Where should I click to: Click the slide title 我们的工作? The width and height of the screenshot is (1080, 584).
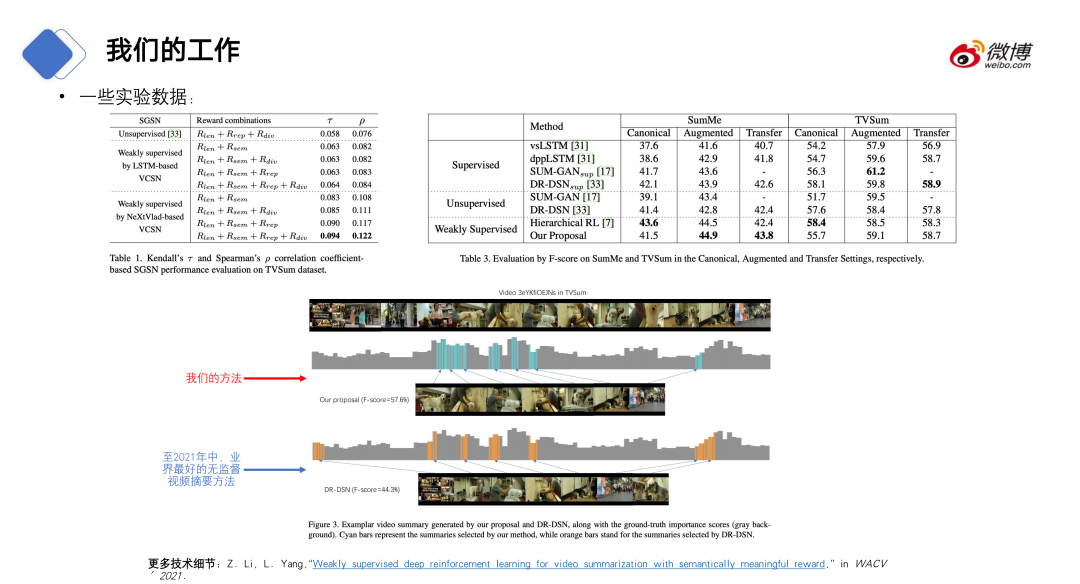pyautogui.click(x=173, y=50)
